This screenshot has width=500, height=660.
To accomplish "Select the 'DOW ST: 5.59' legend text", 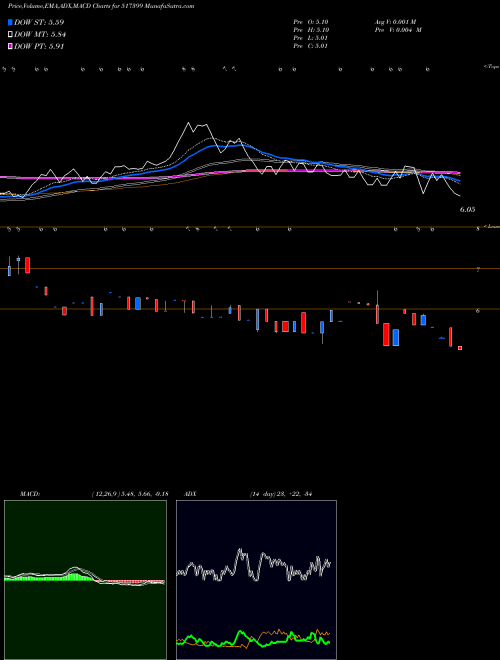I will tap(39, 22).
